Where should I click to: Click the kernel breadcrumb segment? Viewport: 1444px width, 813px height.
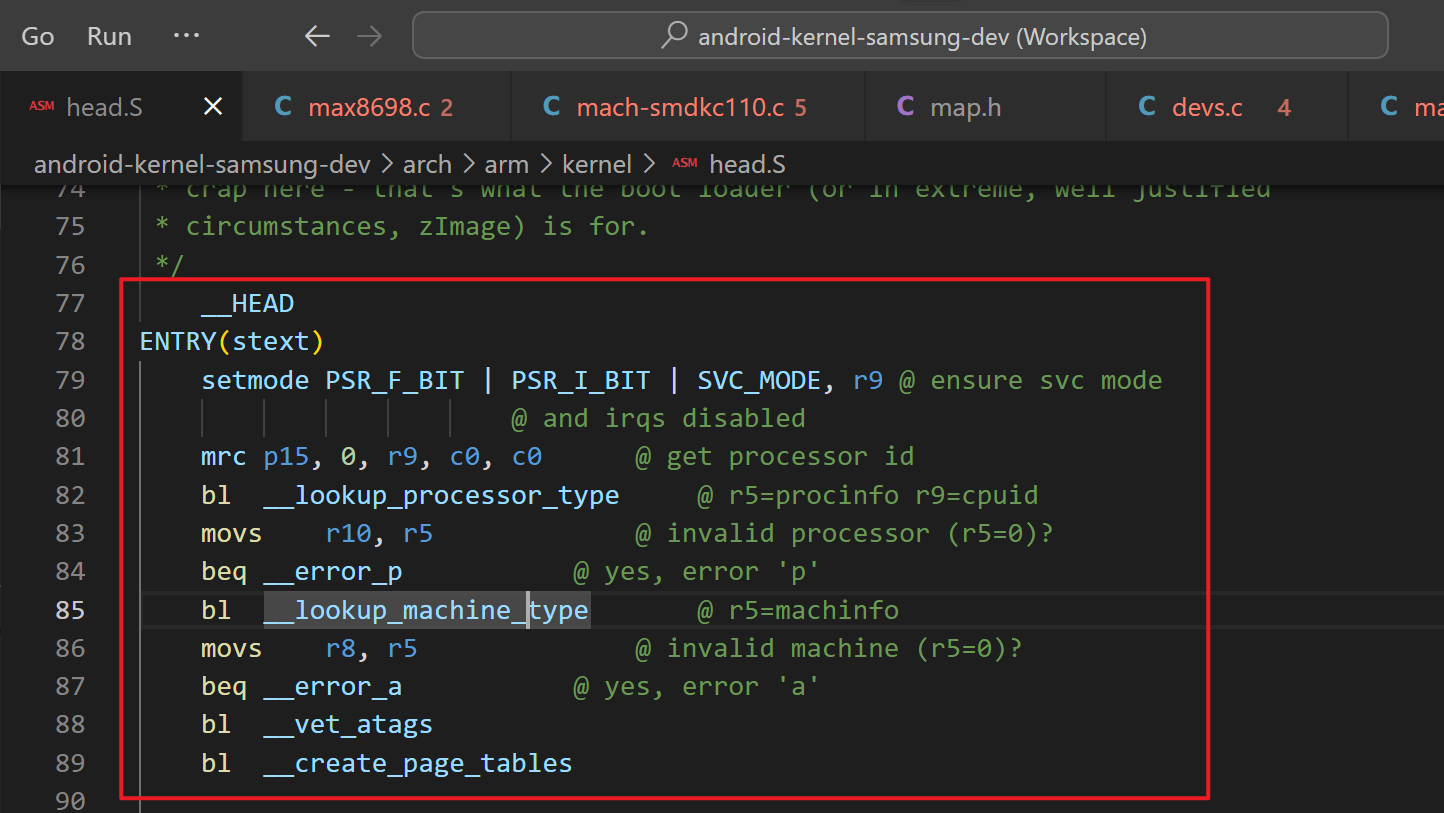pyautogui.click(x=597, y=164)
